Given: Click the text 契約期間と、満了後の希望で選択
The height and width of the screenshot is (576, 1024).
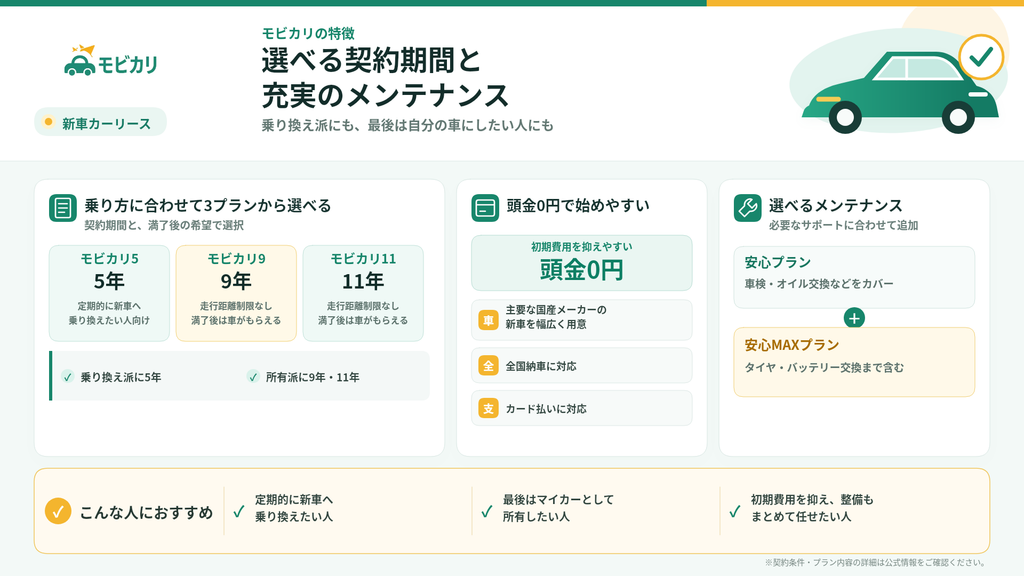Looking at the screenshot, I should click(164, 225).
